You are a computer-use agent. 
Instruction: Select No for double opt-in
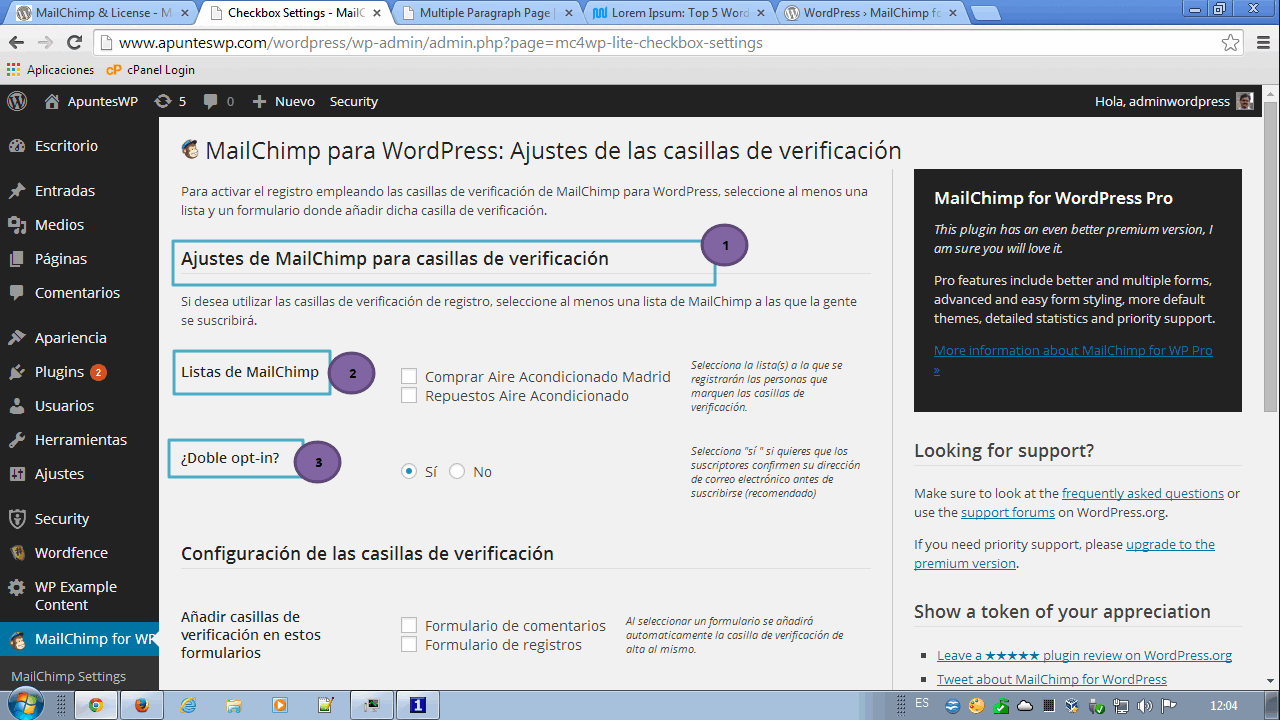(x=457, y=471)
